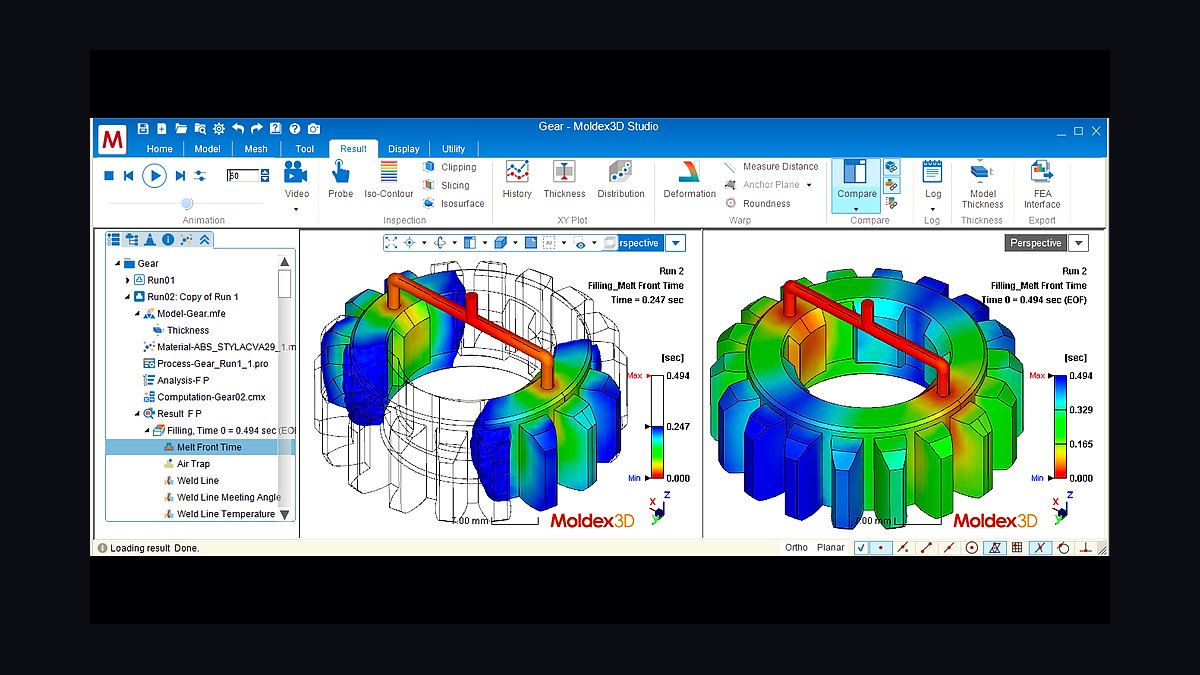This screenshot has width=1200, height=675.
Task: Activate the Probe tool
Action: (x=340, y=179)
